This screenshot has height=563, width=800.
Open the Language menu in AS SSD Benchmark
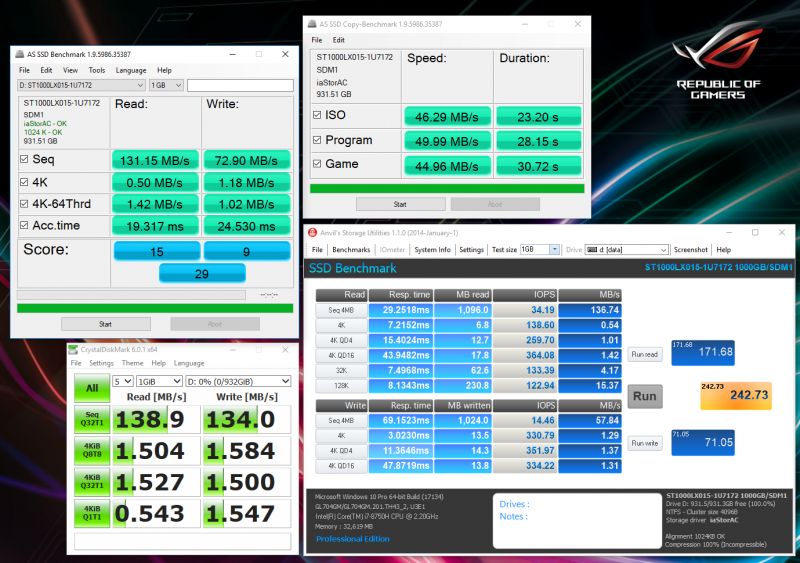click(x=131, y=70)
